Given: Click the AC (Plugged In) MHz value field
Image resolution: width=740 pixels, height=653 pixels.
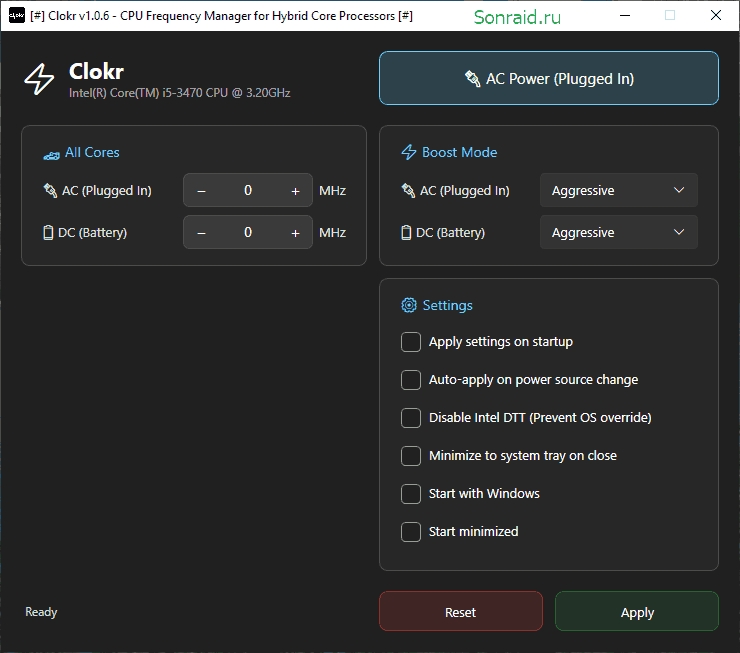Looking at the screenshot, I should [248, 190].
